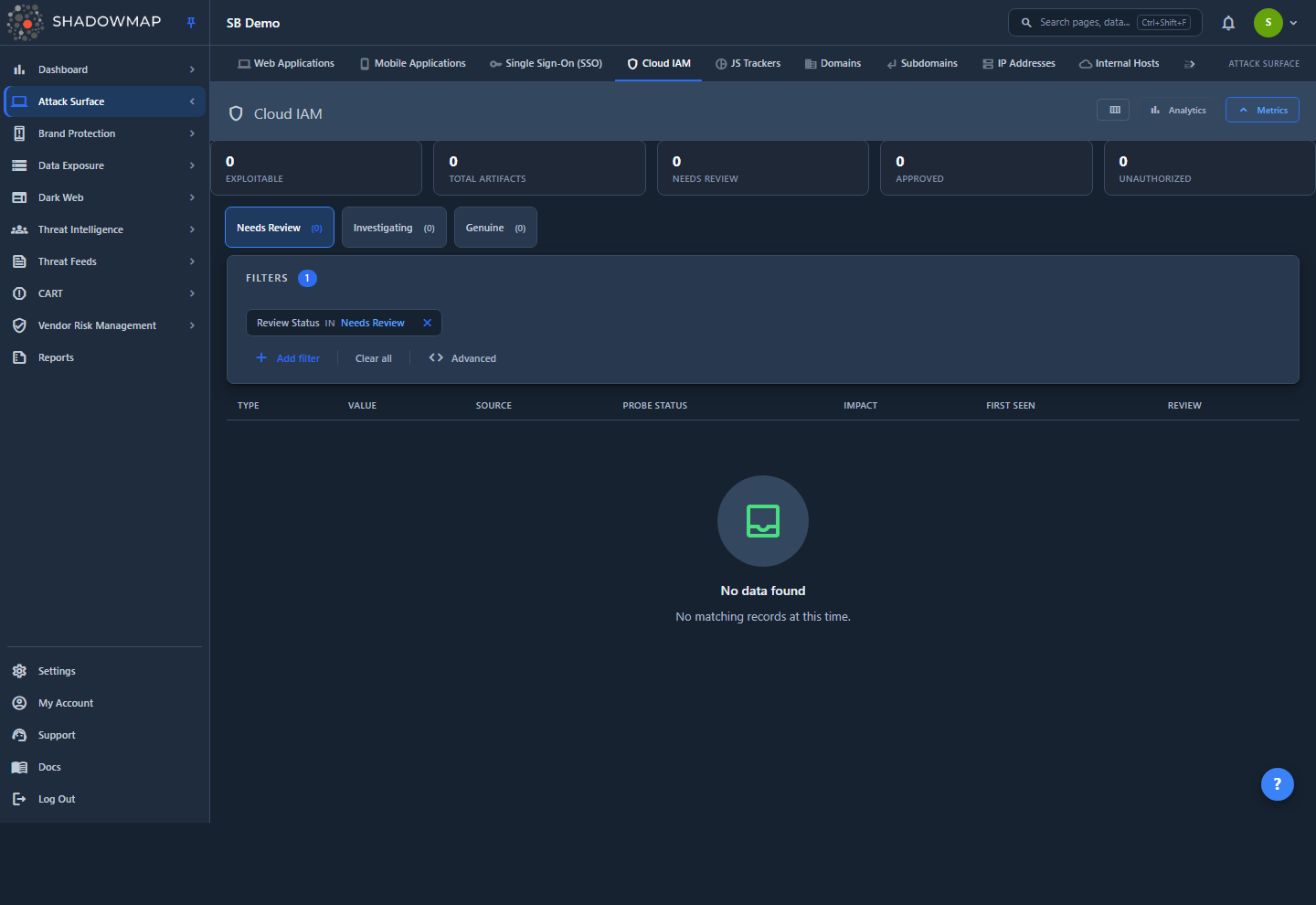Open Advanced filter mode

point(462,358)
